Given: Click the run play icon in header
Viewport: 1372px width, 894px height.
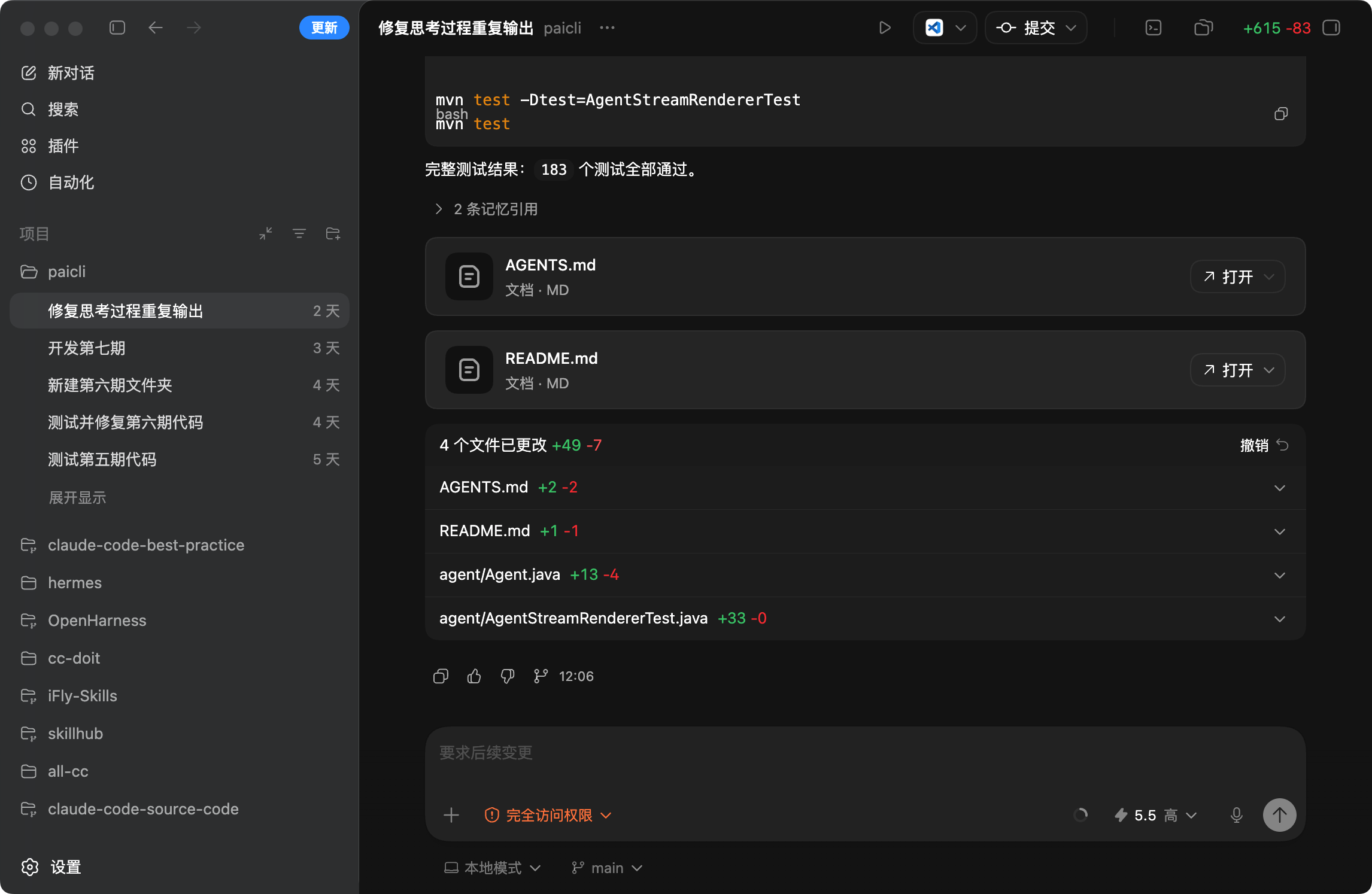Looking at the screenshot, I should pos(885,28).
